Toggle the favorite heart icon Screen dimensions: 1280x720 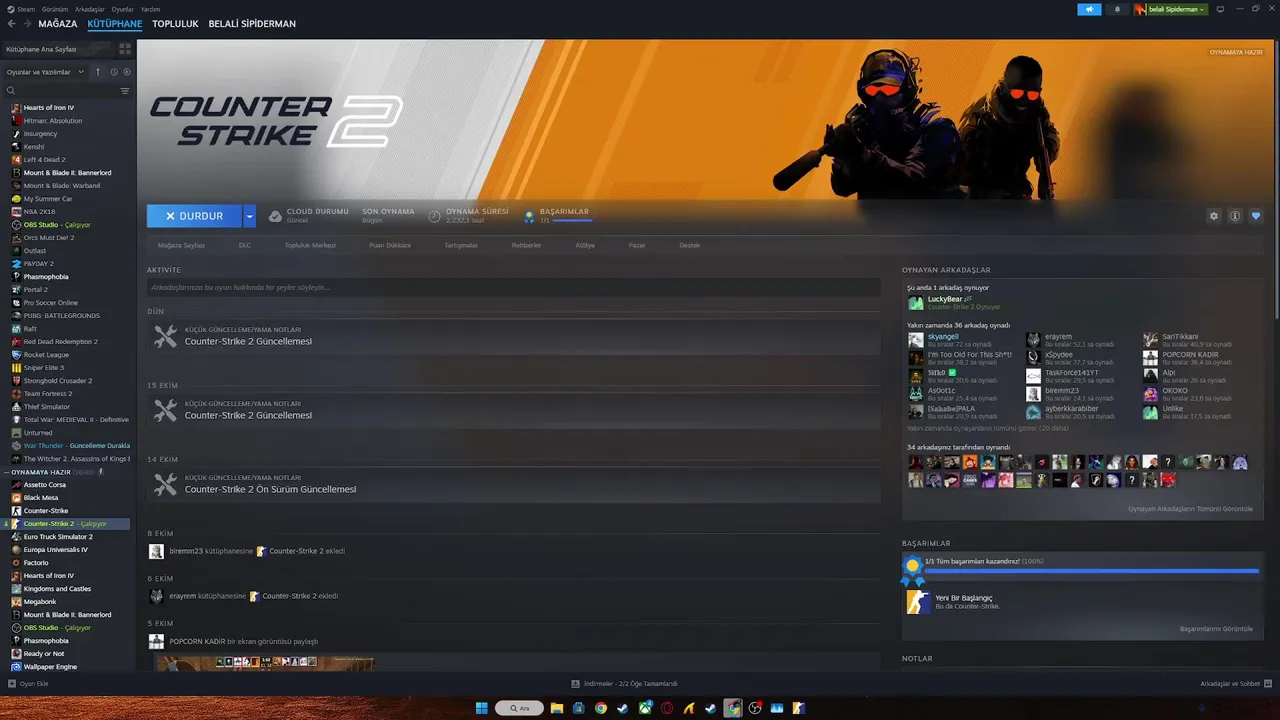tap(1256, 216)
